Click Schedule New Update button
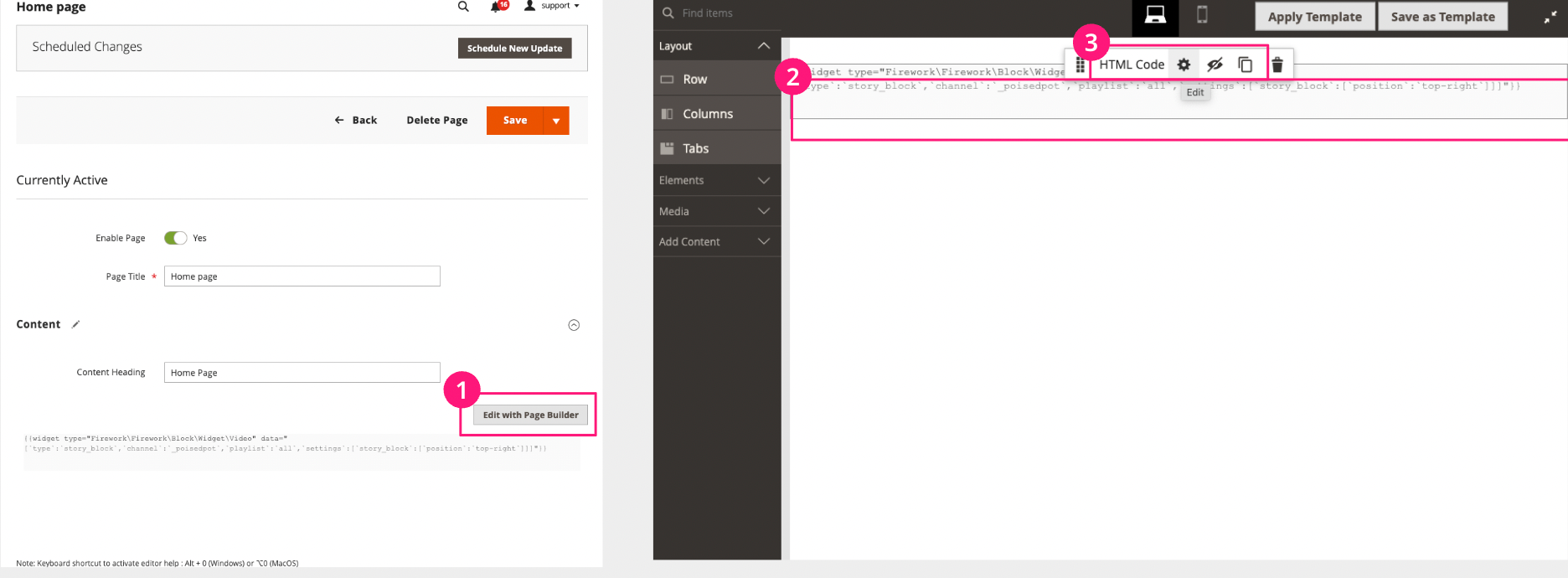Viewport: 1568px width, 578px height. [514, 49]
